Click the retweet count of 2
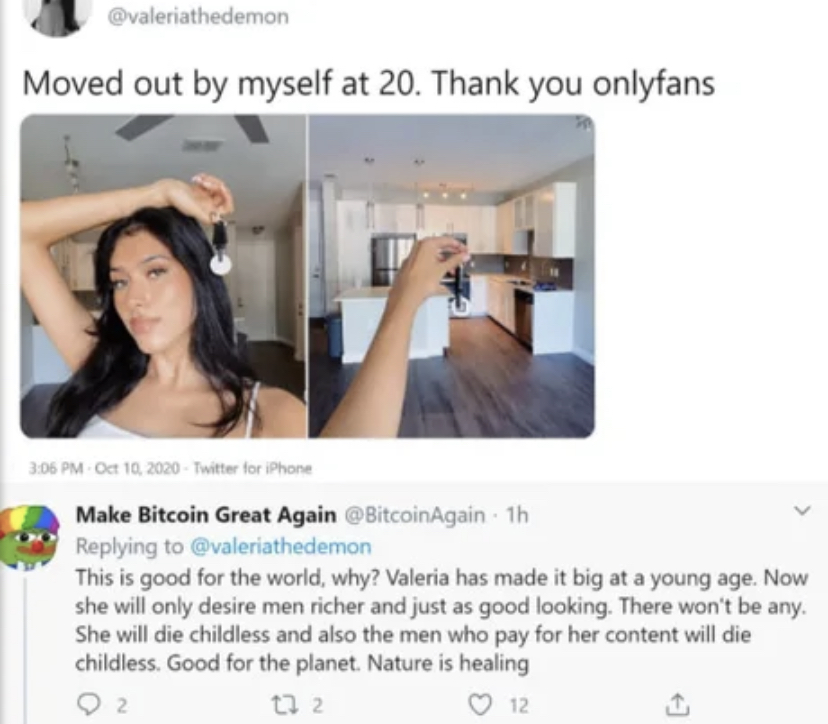 (316, 705)
